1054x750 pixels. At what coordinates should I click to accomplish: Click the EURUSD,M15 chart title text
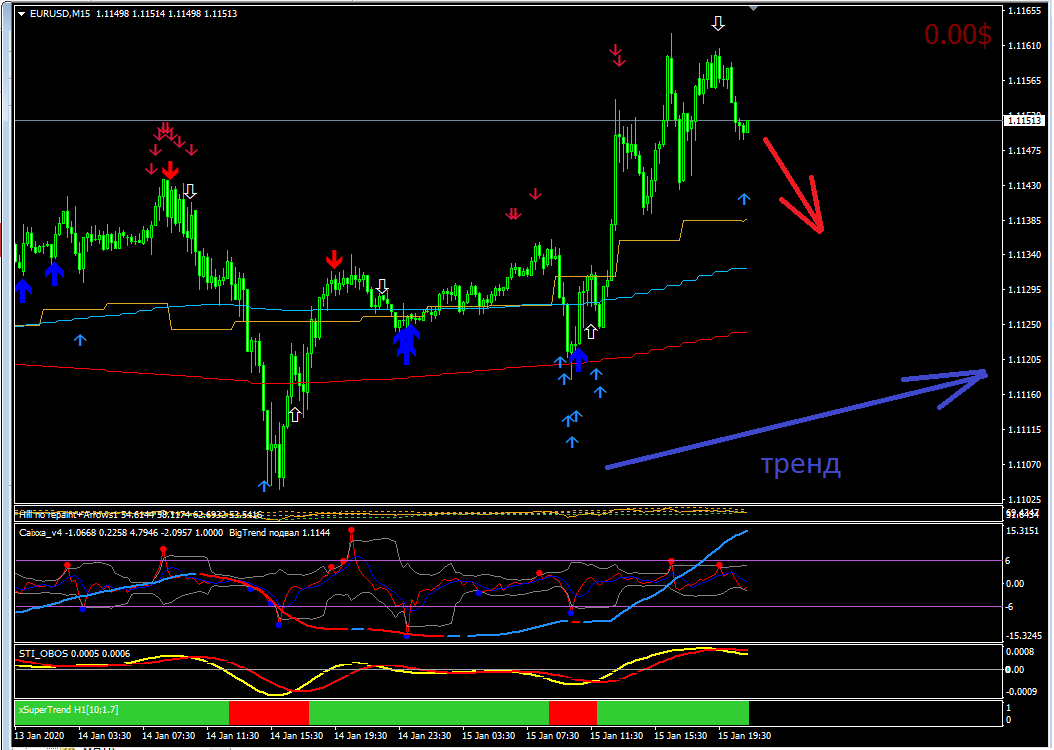60,13
